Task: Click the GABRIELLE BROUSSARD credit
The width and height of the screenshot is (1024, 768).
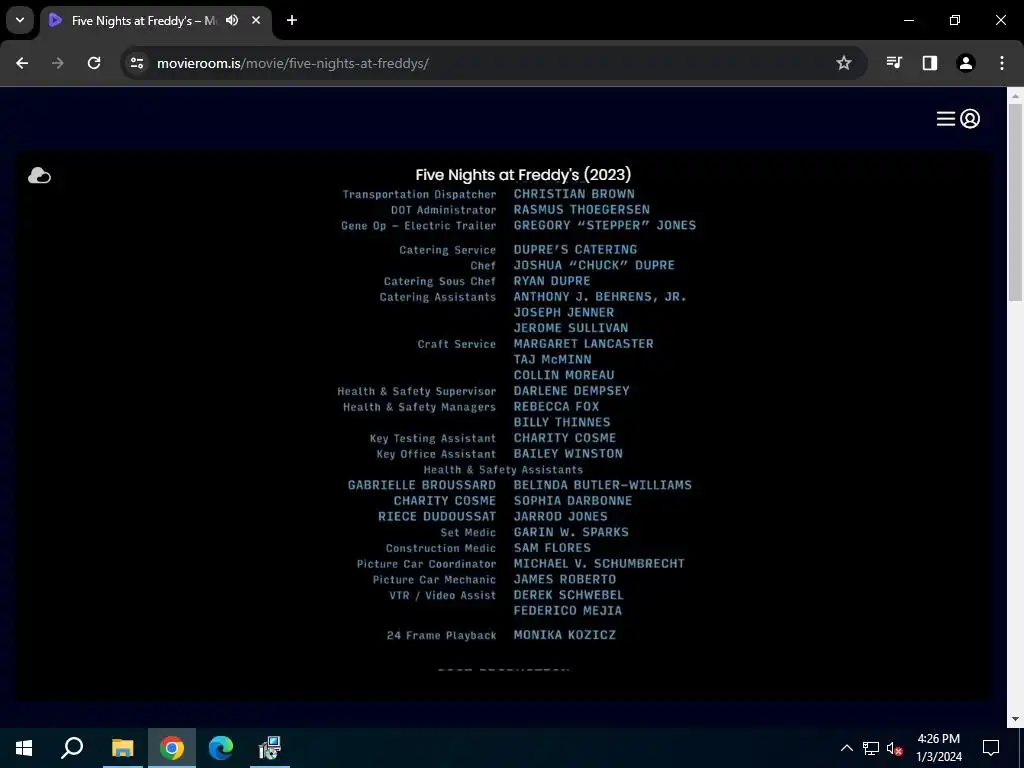Action: coord(421,485)
